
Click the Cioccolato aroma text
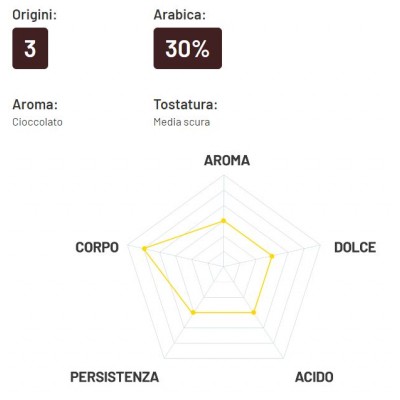(x=37, y=122)
